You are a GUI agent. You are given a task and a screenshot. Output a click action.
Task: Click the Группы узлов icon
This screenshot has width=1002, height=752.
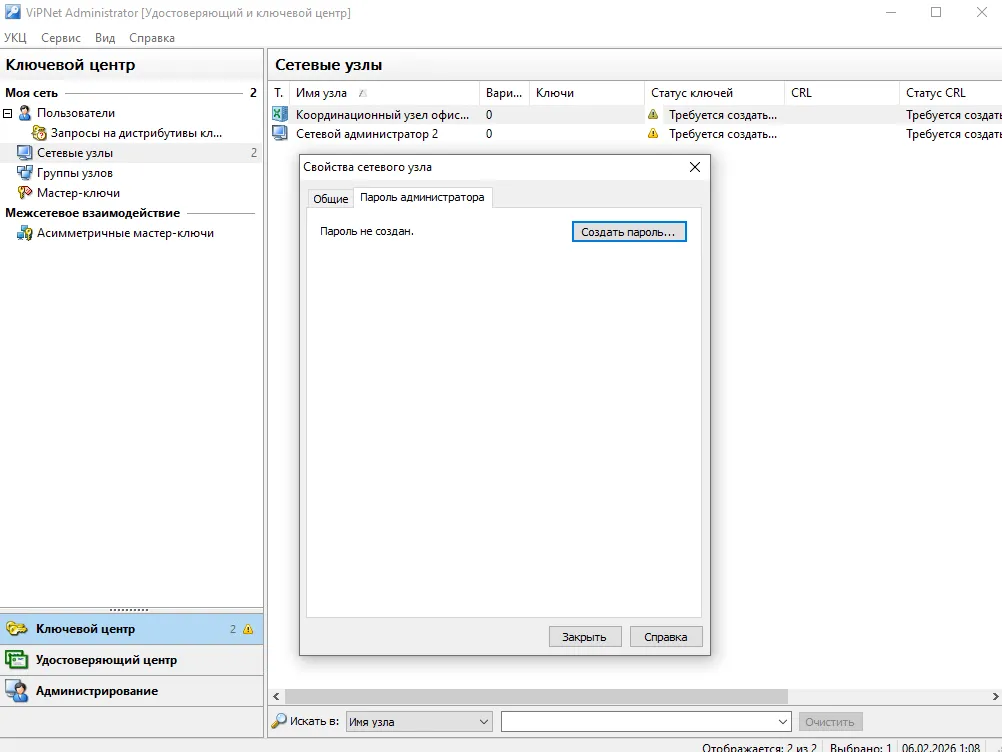tap(25, 173)
